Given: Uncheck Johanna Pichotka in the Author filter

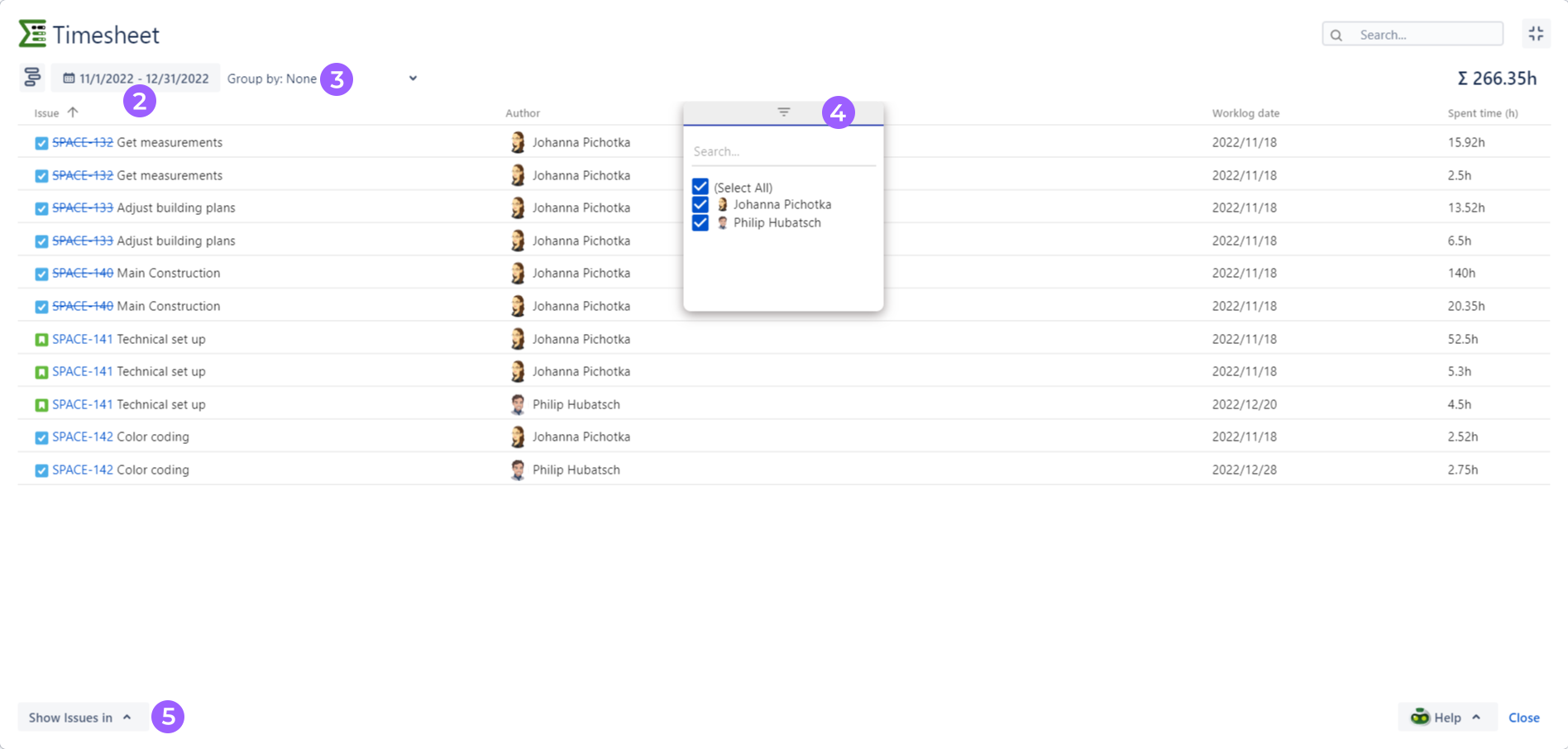Looking at the screenshot, I should click(x=700, y=204).
